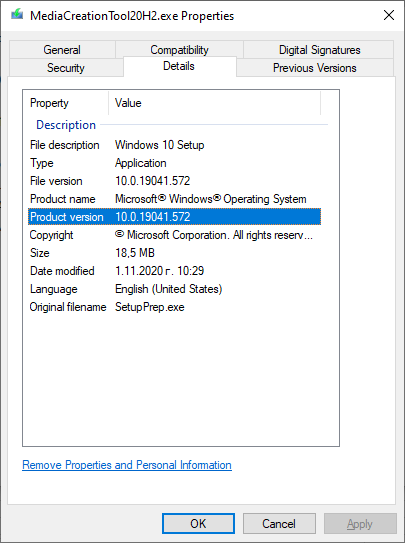Select the Language row label
Image resolution: width=405 pixels, height=543 pixels.
[54, 289]
